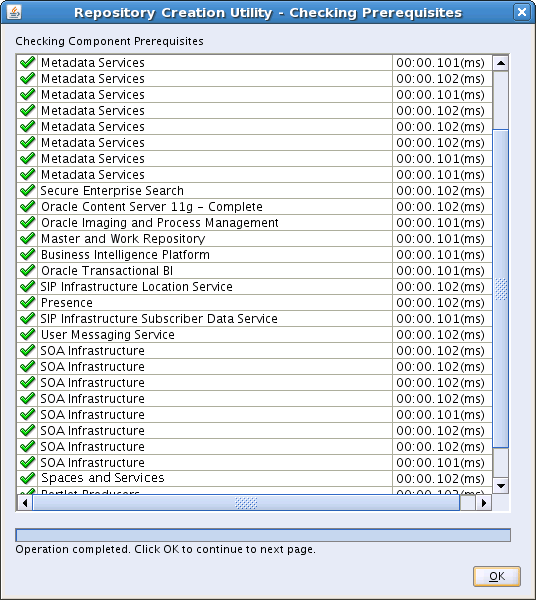Select the Oracle Transactional BI row
This screenshot has width=536, height=600.
coord(254,271)
